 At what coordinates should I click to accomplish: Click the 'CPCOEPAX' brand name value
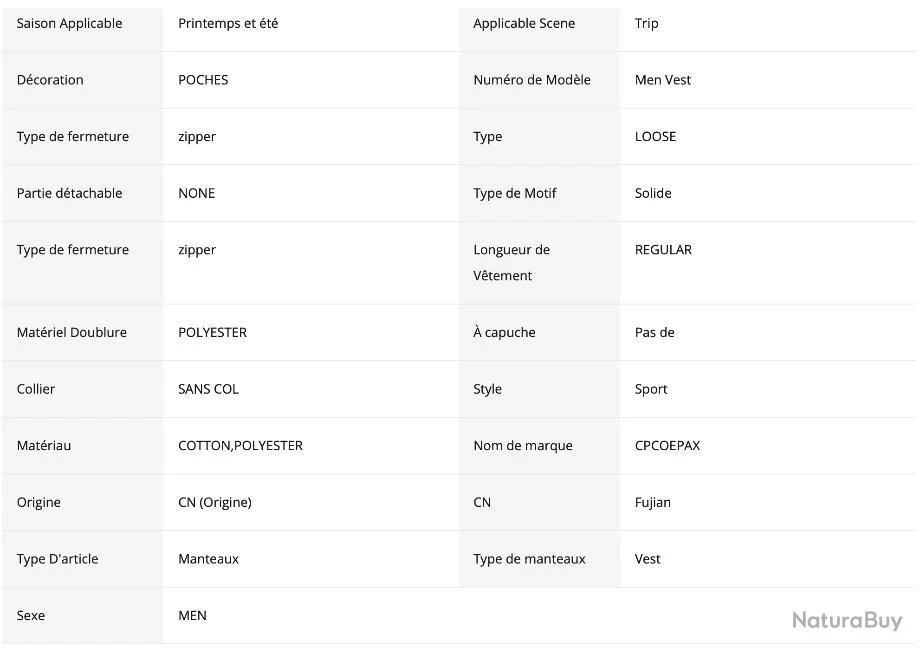point(667,446)
